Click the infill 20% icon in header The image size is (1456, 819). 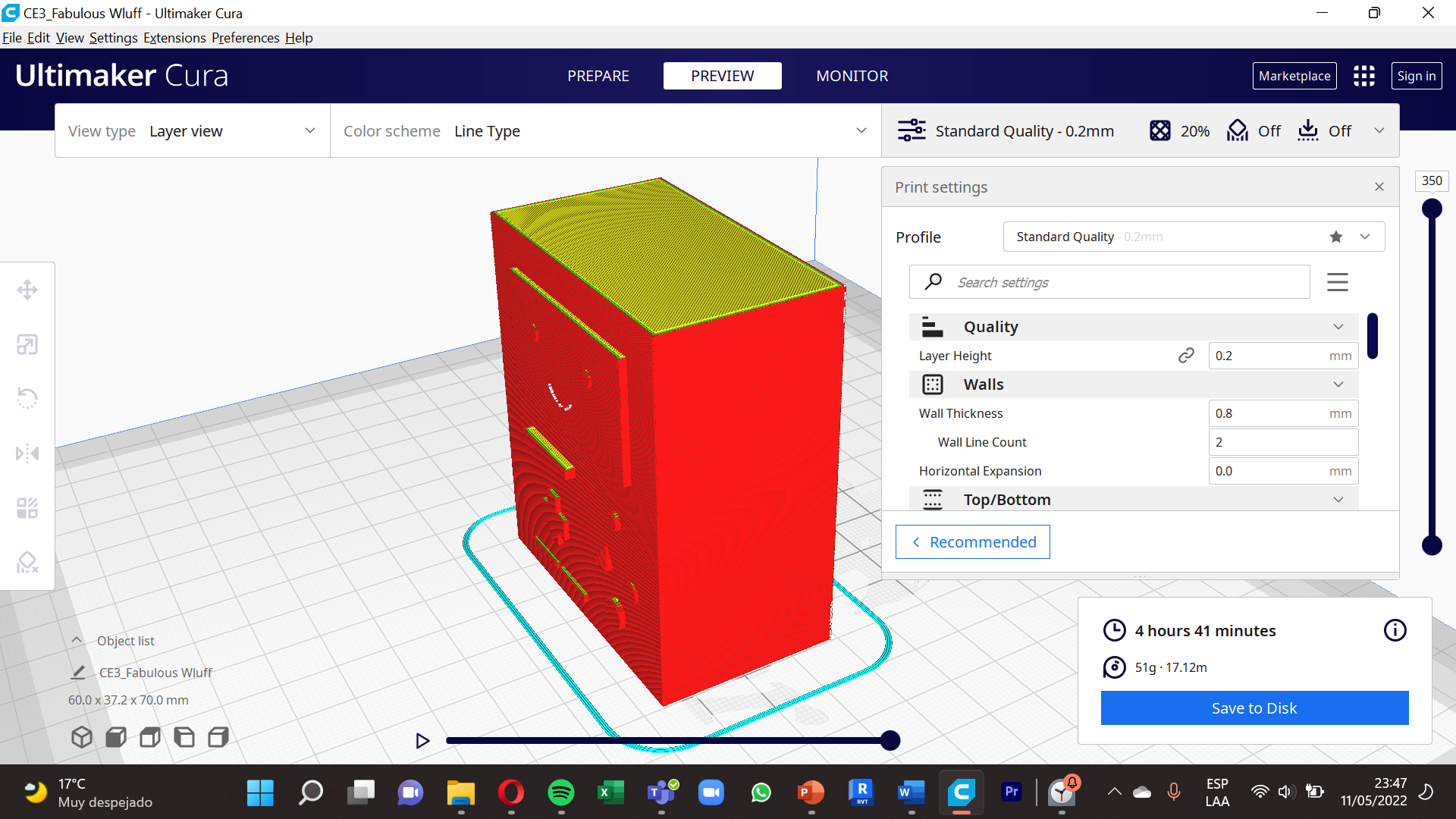coord(1159,130)
